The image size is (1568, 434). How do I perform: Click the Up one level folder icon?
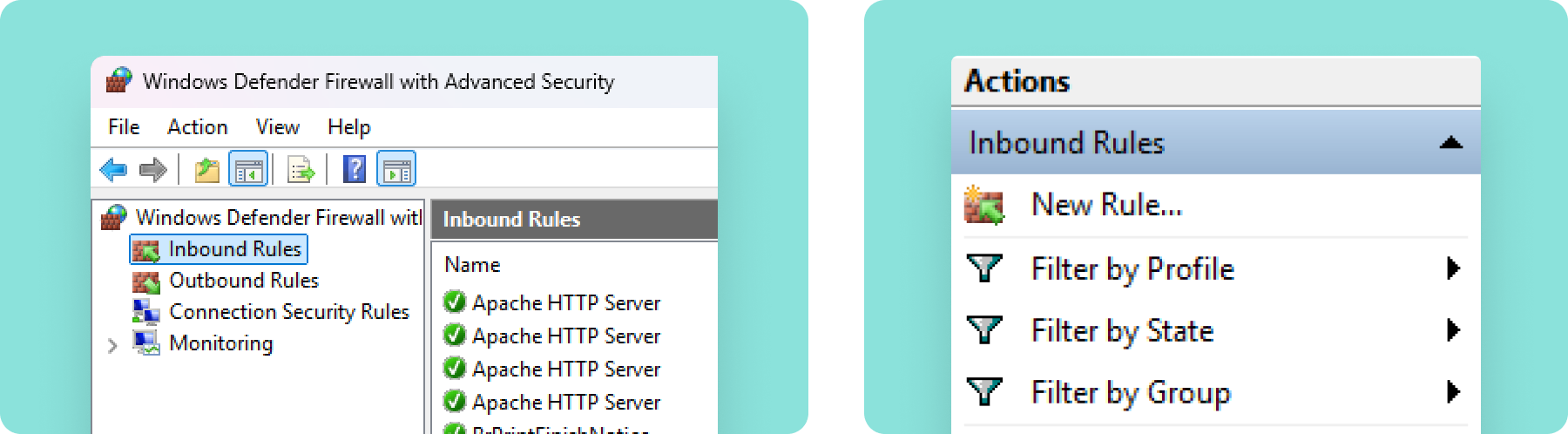point(206,169)
